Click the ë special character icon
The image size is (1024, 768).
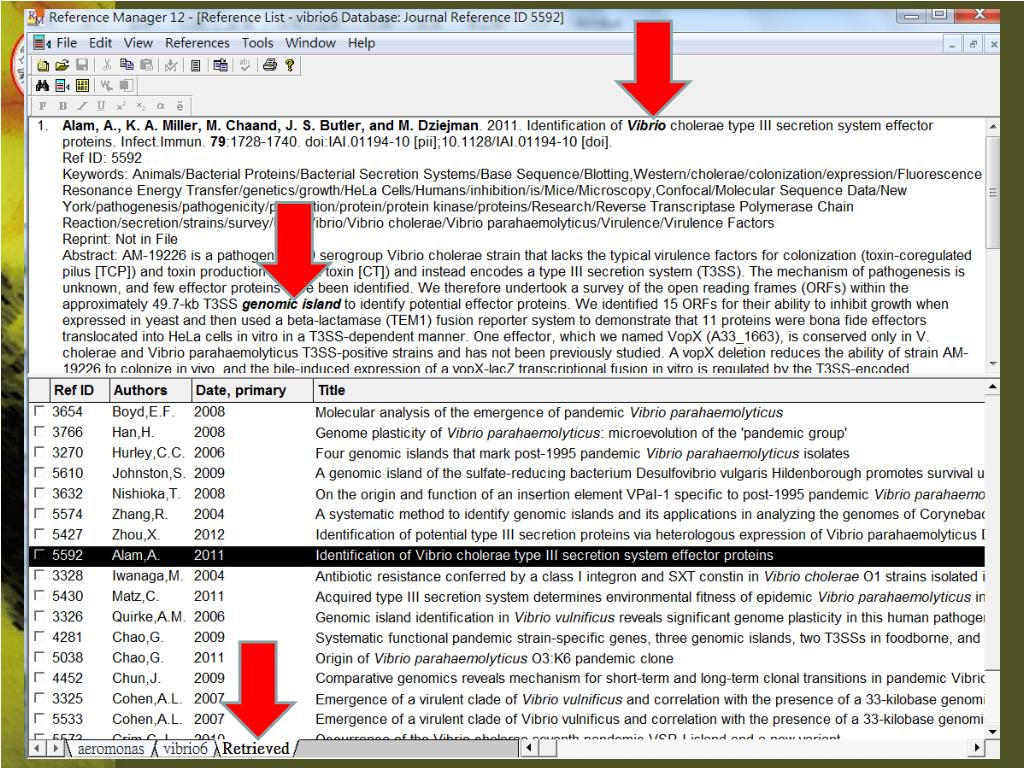180,106
